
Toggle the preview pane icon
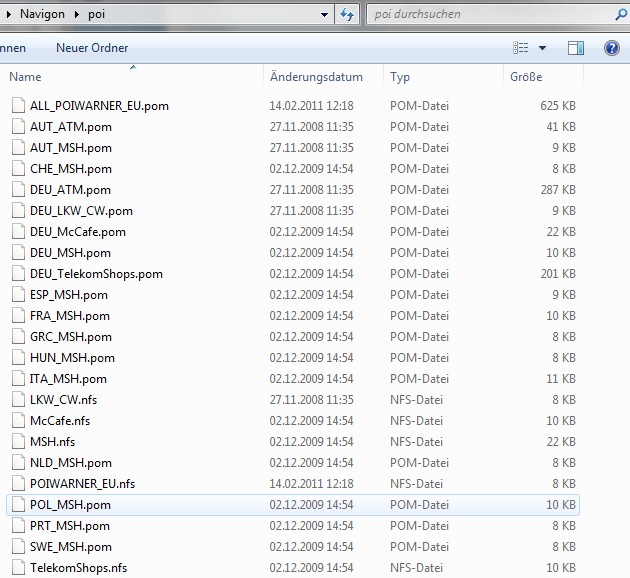click(575, 48)
